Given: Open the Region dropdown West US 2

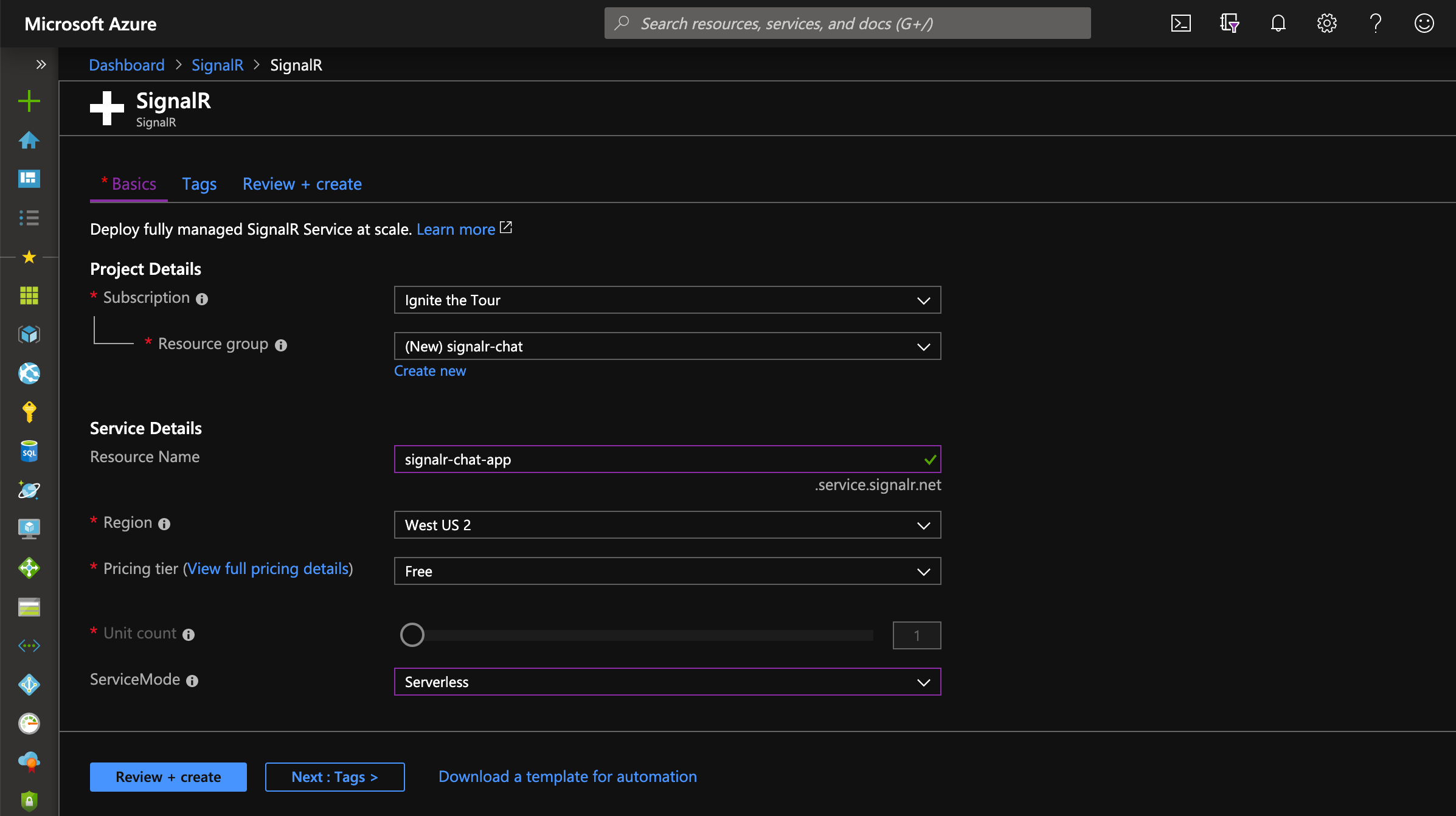Looking at the screenshot, I should [x=668, y=525].
